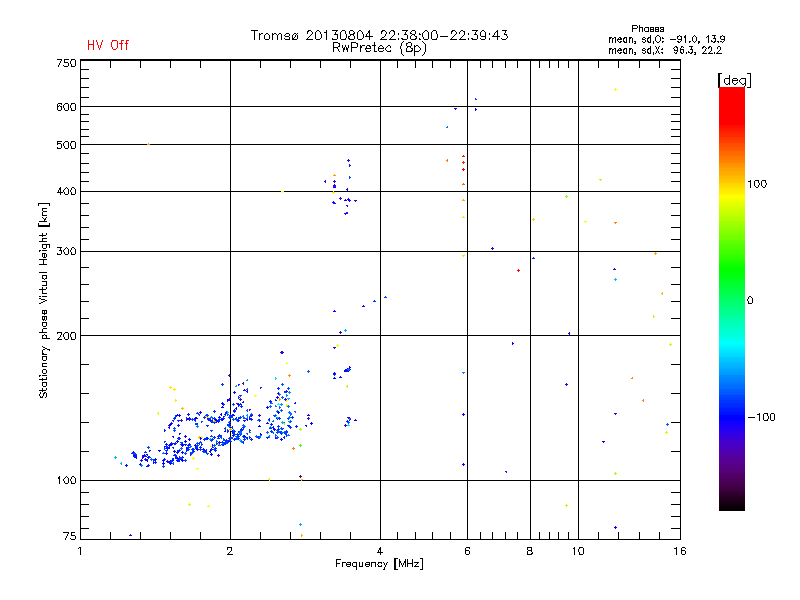Click the colorbar tick label "-100"

pos(761,417)
